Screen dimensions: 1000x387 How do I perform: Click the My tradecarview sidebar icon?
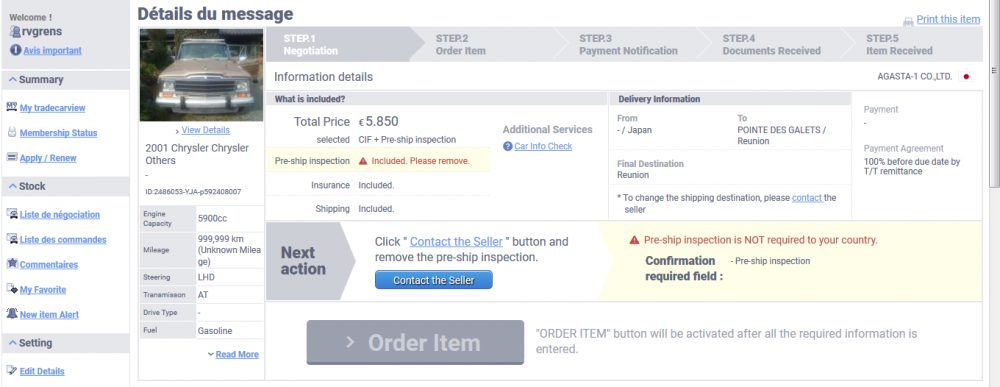11,108
